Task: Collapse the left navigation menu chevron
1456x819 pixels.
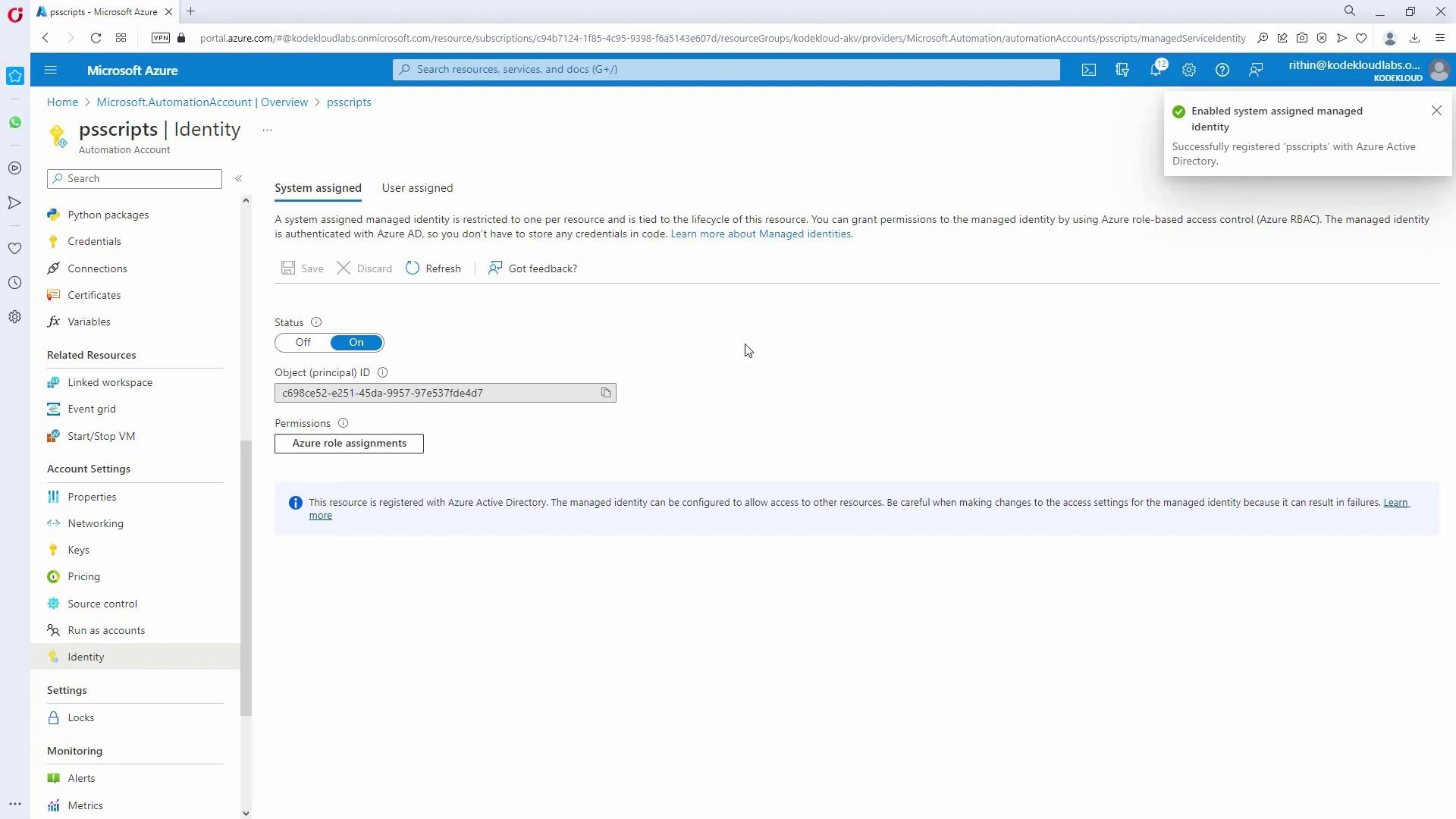Action: (238, 178)
